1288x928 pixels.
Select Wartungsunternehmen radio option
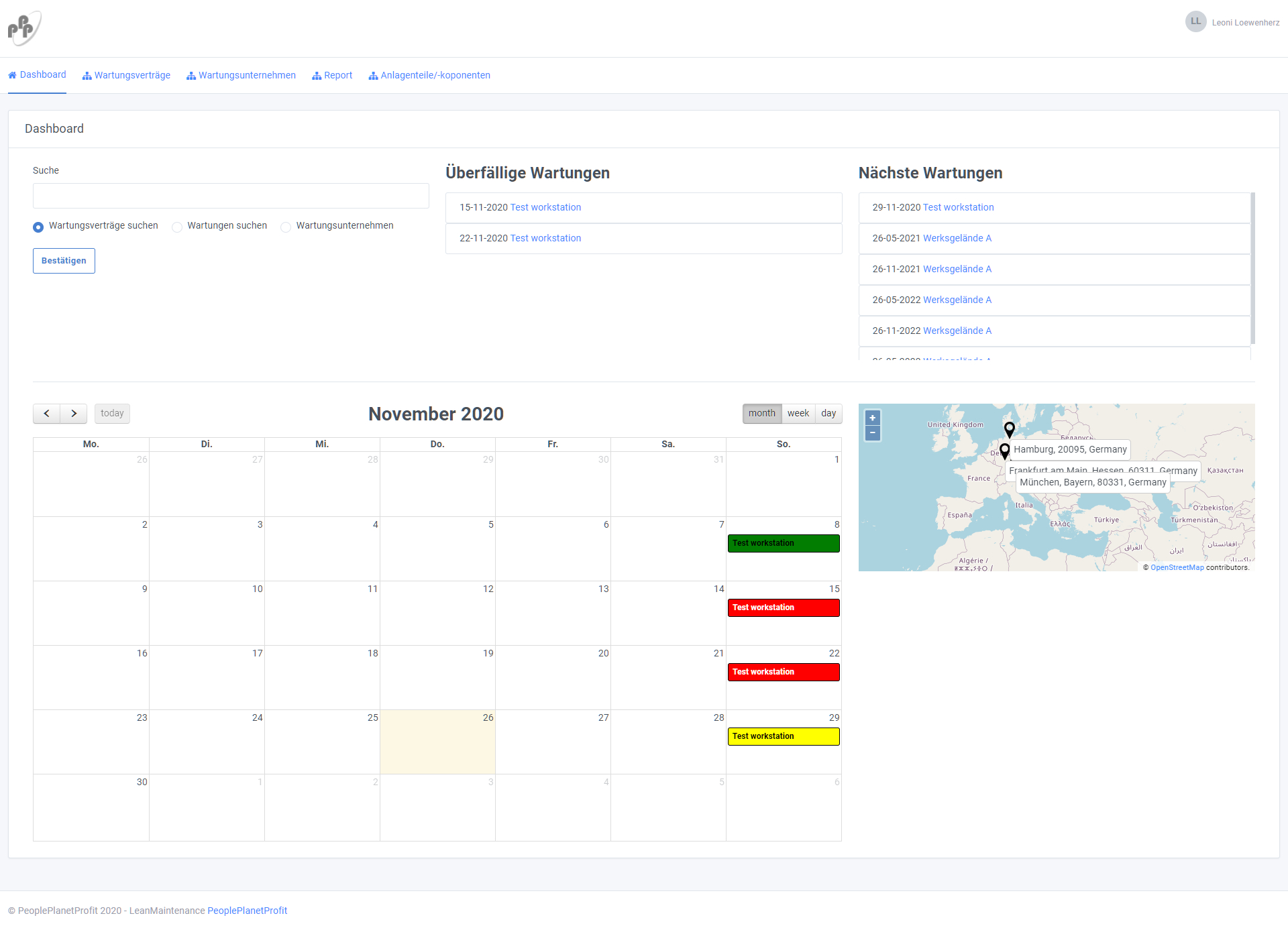pyautogui.click(x=286, y=227)
